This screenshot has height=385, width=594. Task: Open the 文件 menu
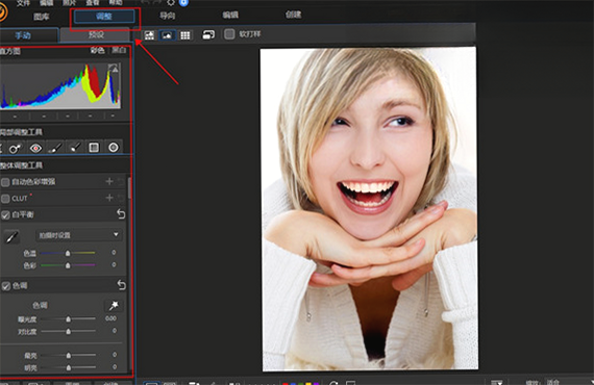23,3
